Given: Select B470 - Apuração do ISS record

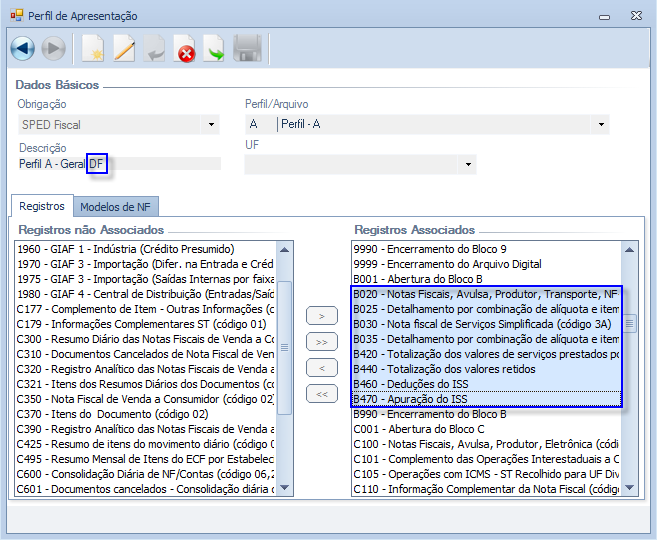Looking at the screenshot, I should pos(486,399).
